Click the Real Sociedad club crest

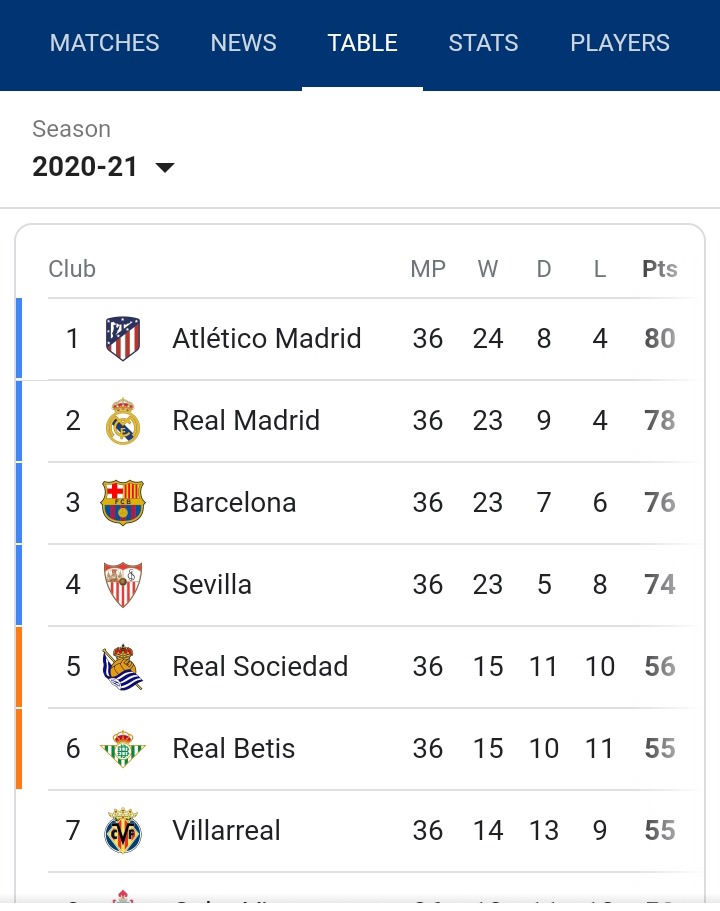(x=123, y=666)
